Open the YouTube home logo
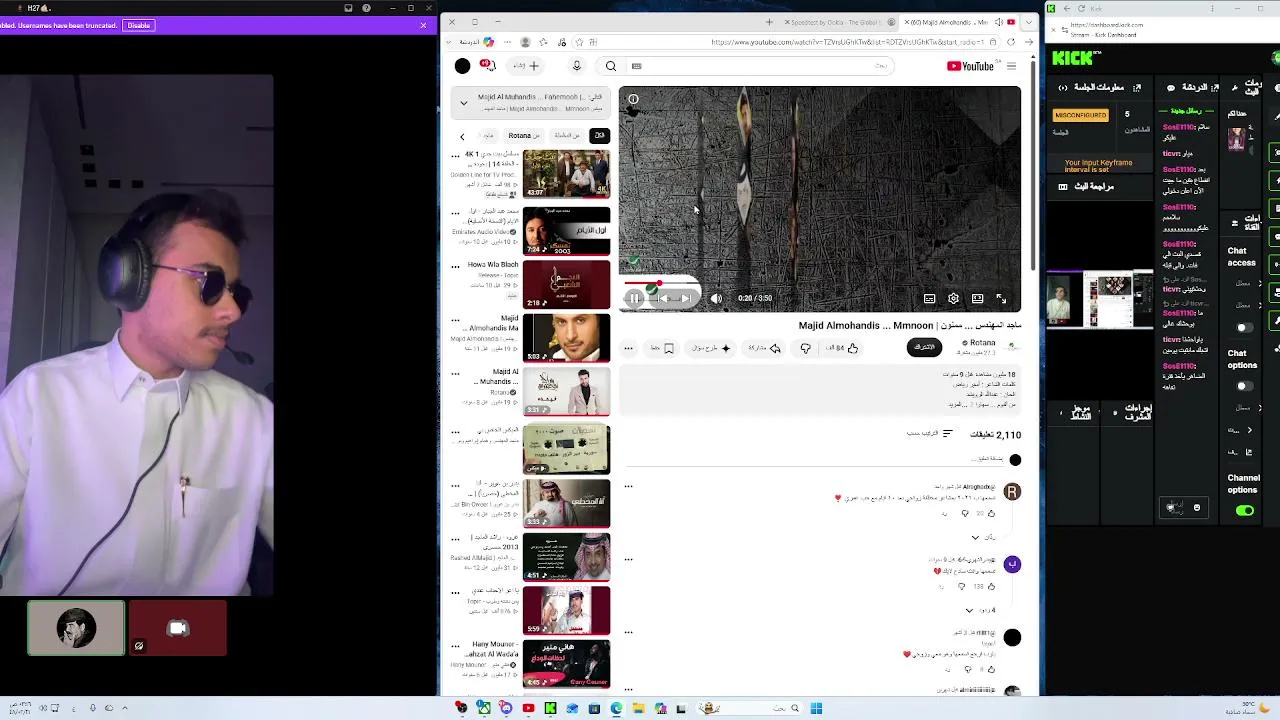 click(970, 66)
